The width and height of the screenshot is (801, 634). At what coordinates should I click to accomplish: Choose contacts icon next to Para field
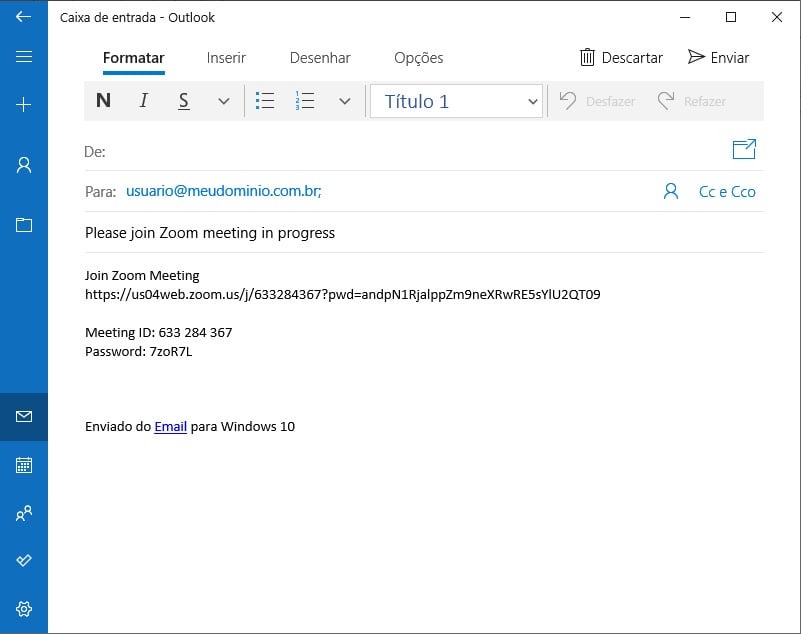[671, 192]
